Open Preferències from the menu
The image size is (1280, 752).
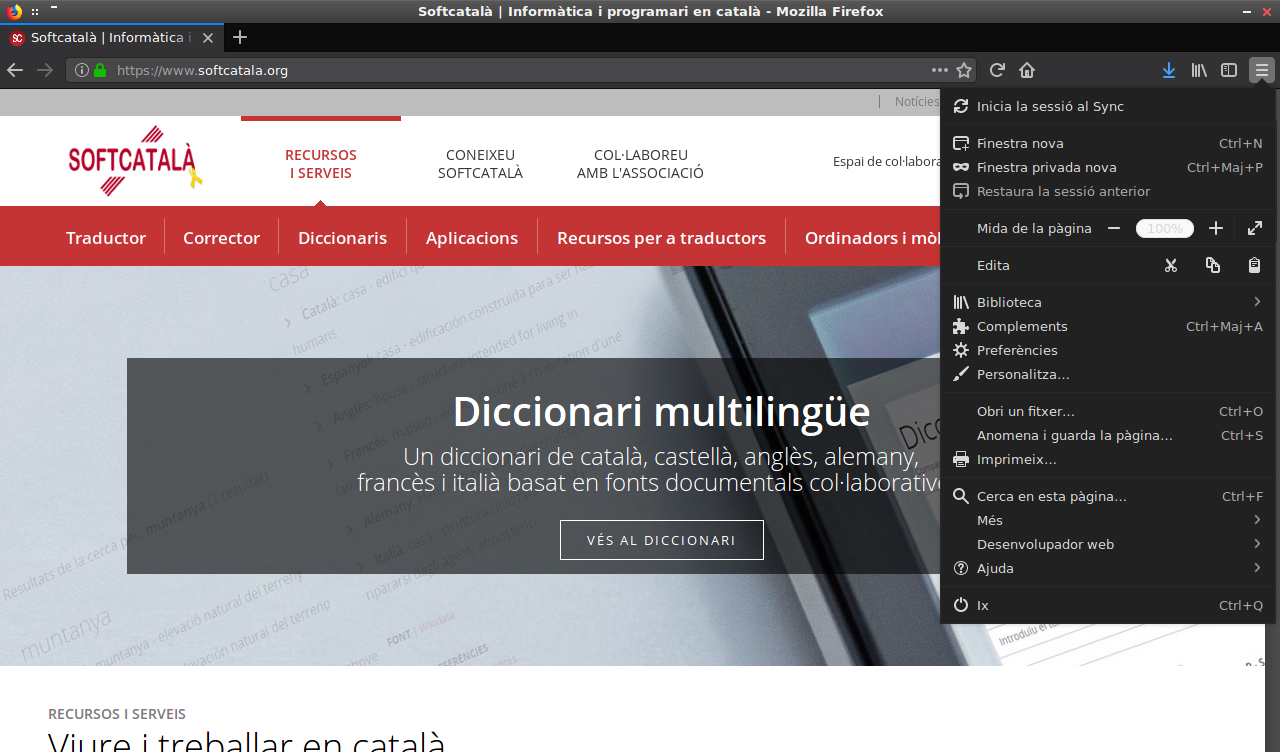(x=1017, y=350)
